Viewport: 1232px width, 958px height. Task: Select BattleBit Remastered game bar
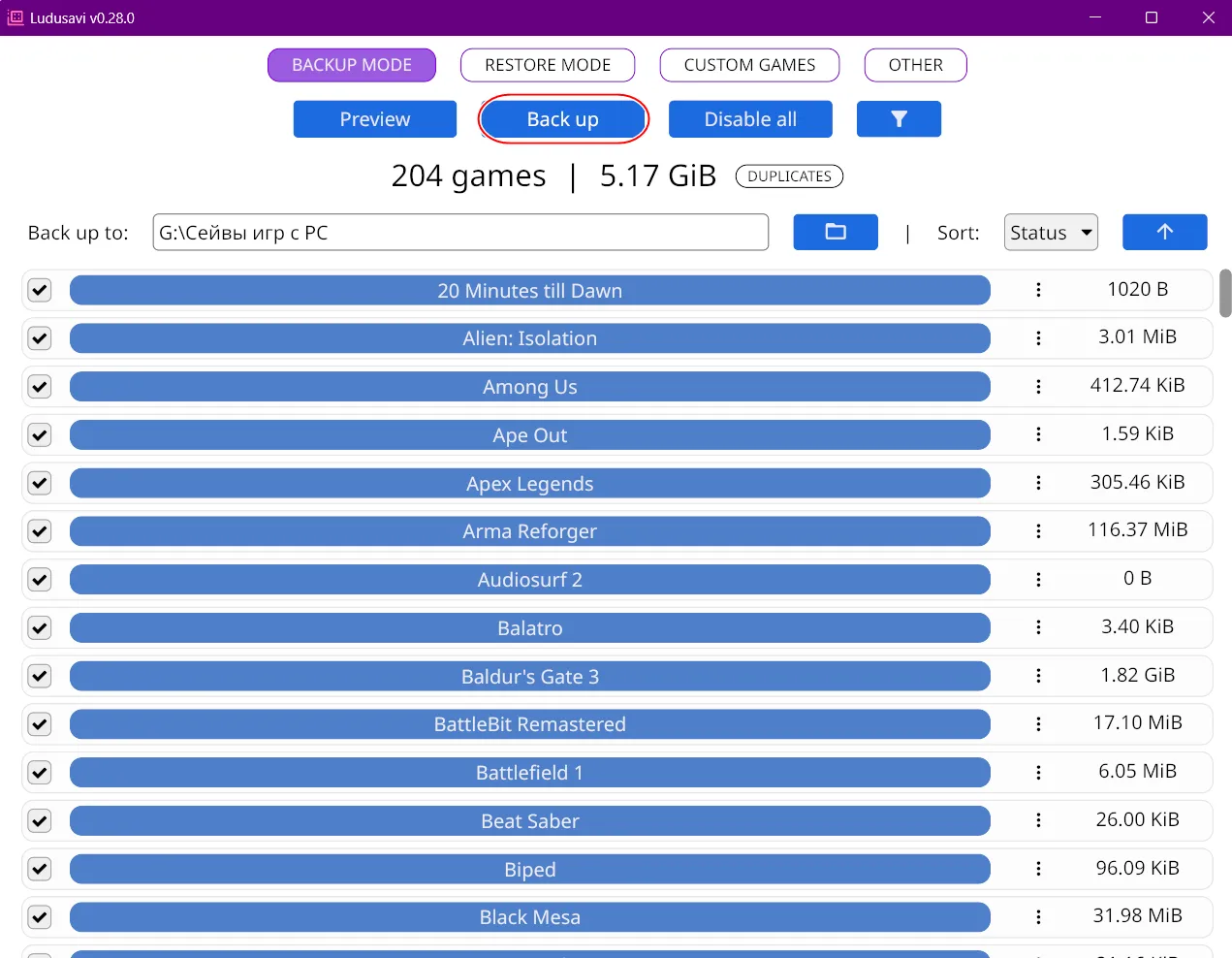530,724
